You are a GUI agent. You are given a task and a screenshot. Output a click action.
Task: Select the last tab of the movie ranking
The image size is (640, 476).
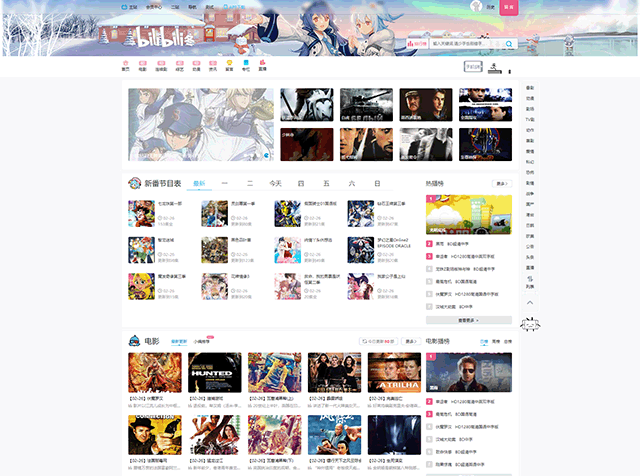pyautogui.click(x=508, y=341)
